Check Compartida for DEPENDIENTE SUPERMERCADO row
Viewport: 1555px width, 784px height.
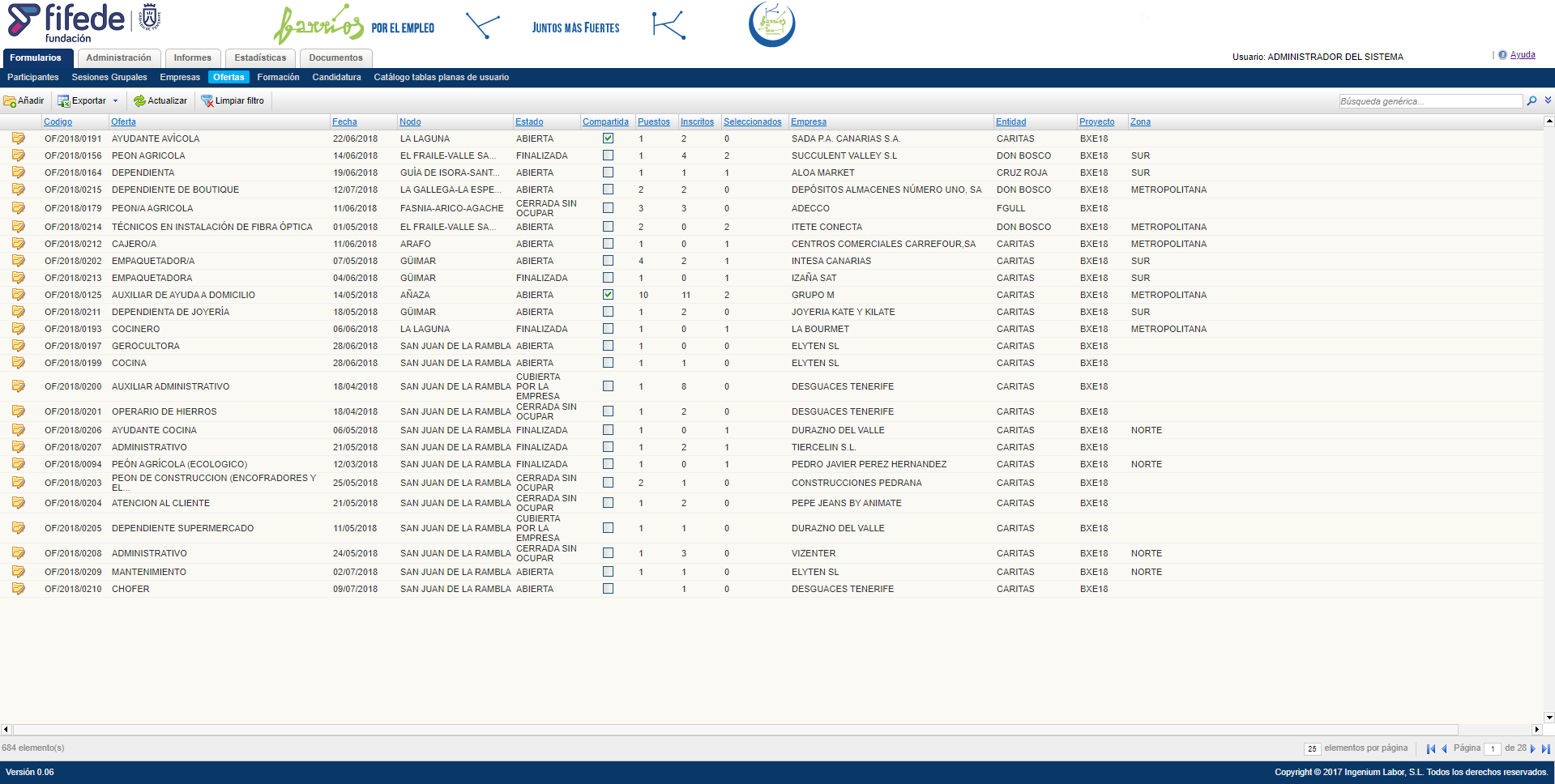click(608, 528)
